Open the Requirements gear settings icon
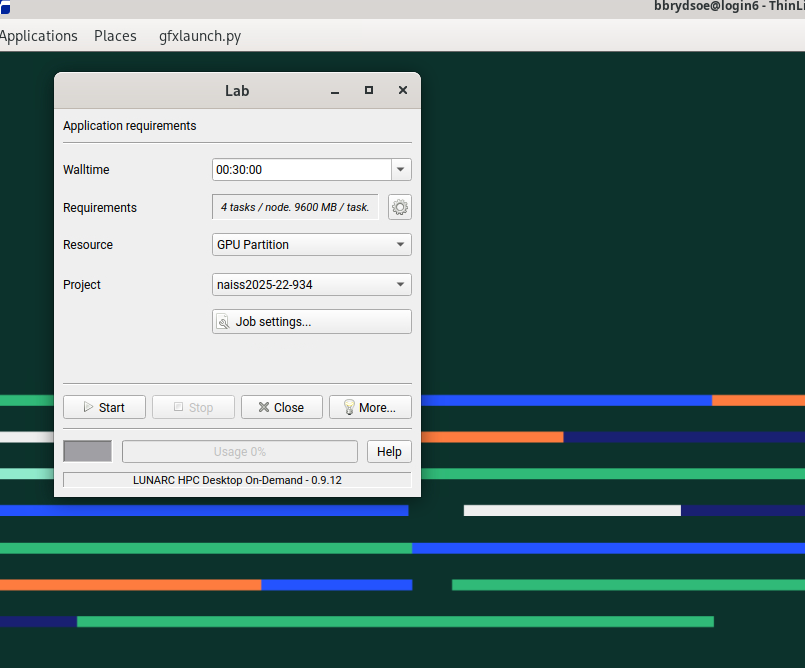805x668 pixels. [x=400, y=207]
